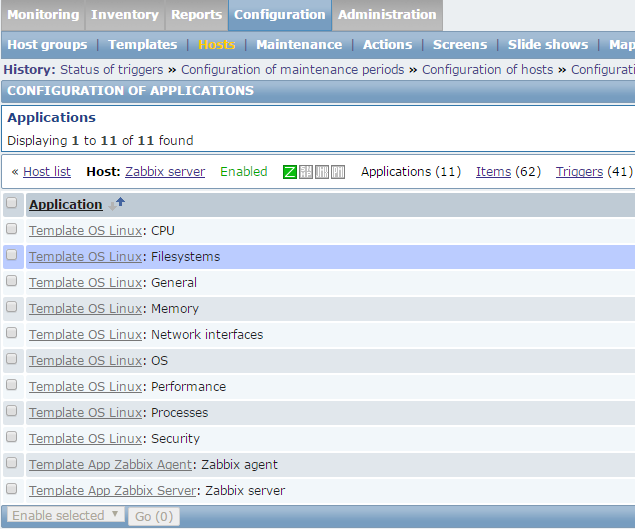Check the Zabbix agent application checkbox
Image resolution: width=635 pixels, height=529 pixels.
(x=12, y=463)
